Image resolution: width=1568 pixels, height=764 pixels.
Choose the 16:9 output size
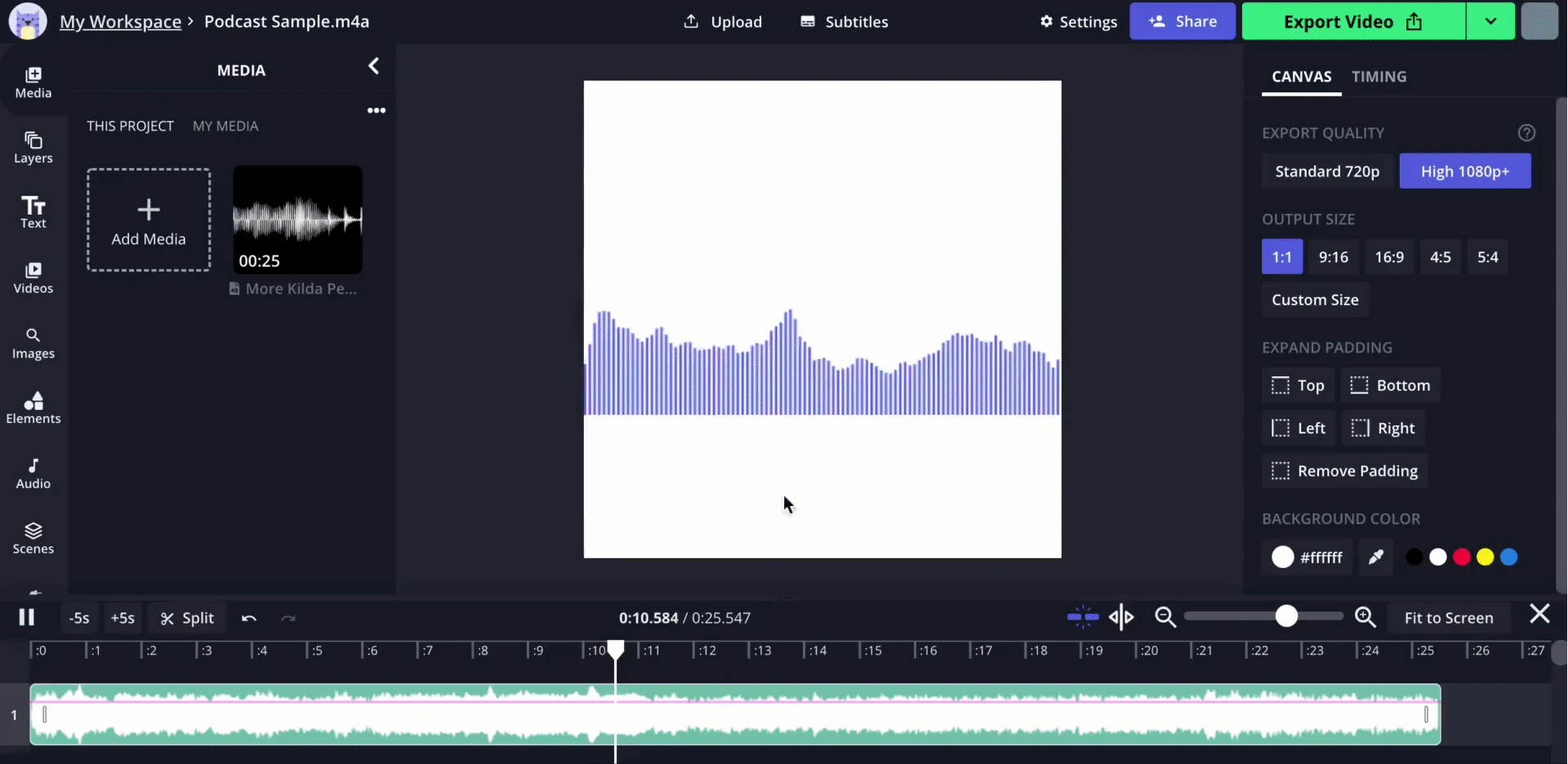(1388, 257)
